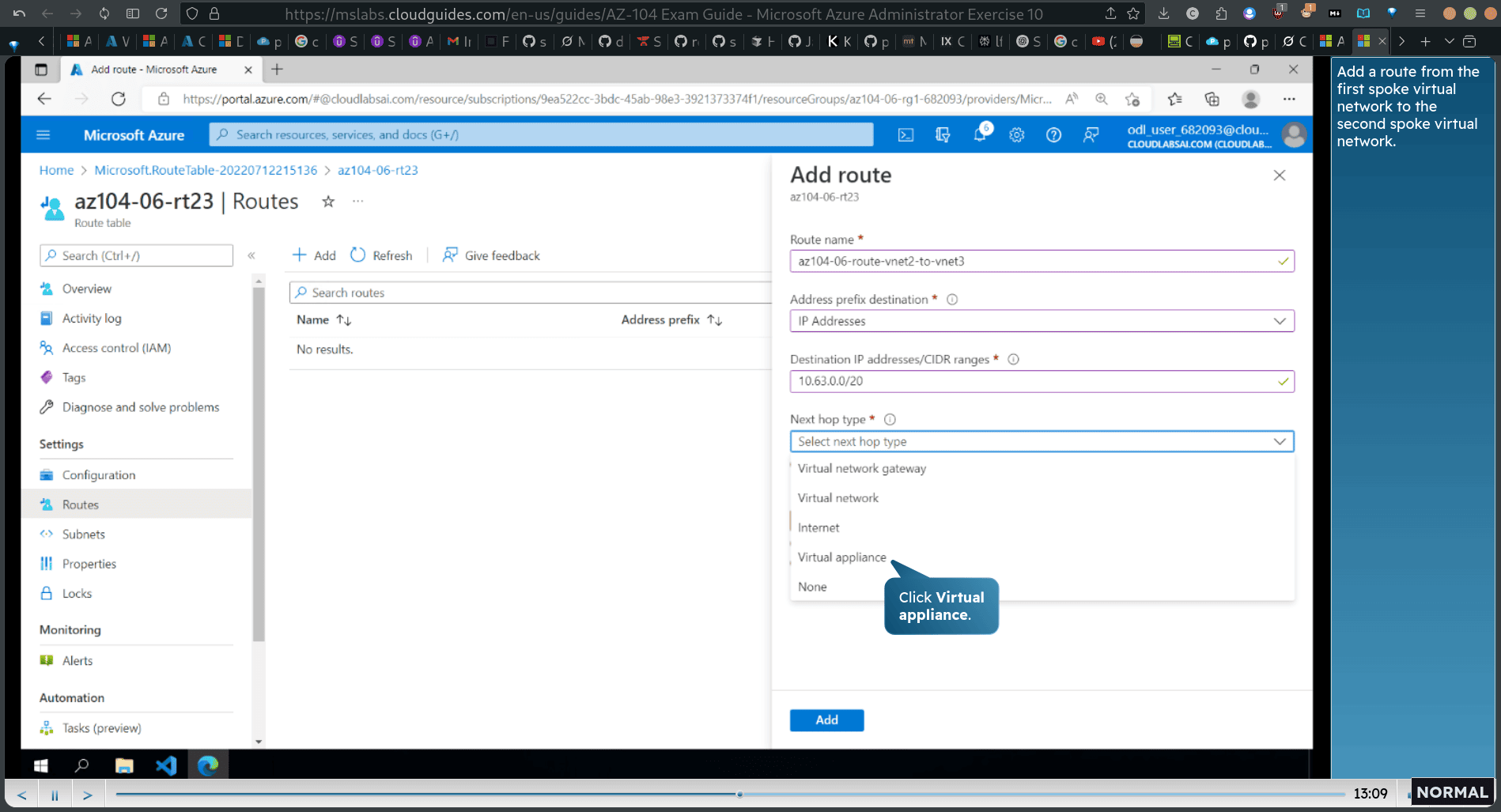The image size is (1501, 812).
Task: Click the Search routes field
Action: tap(530, 293)
